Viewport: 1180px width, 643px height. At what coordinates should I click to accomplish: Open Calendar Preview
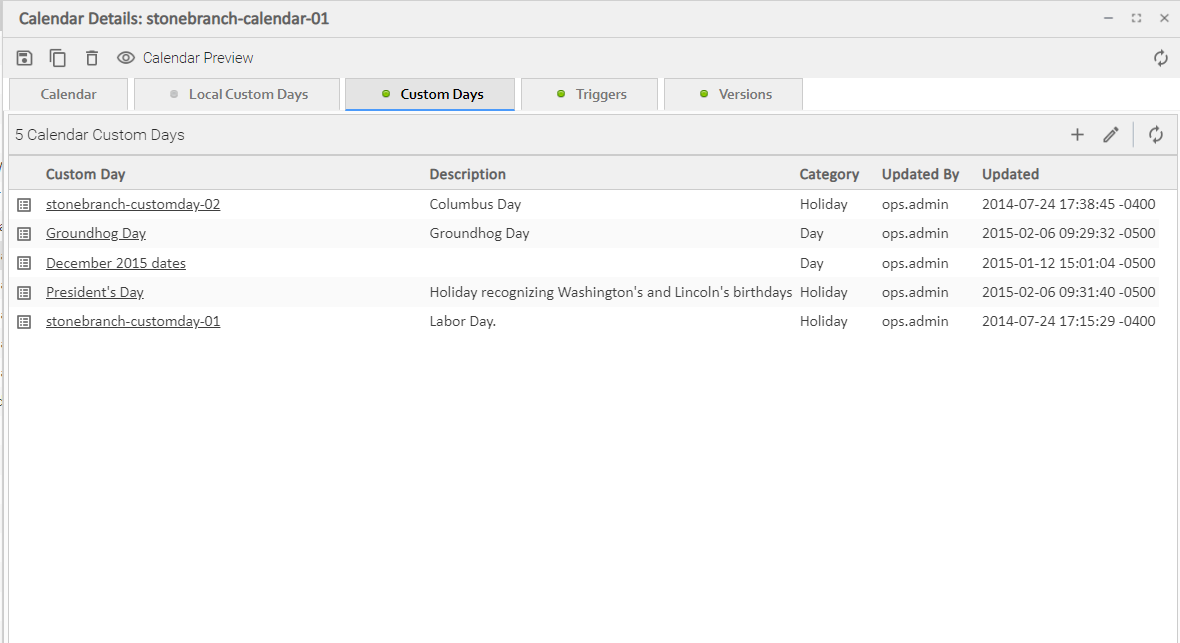[x=186, y=58]
